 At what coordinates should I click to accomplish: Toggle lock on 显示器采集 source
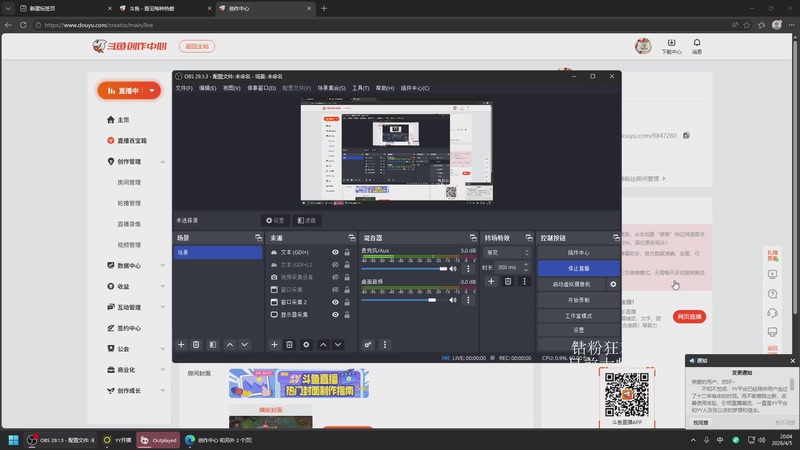(x=347, y=315)
